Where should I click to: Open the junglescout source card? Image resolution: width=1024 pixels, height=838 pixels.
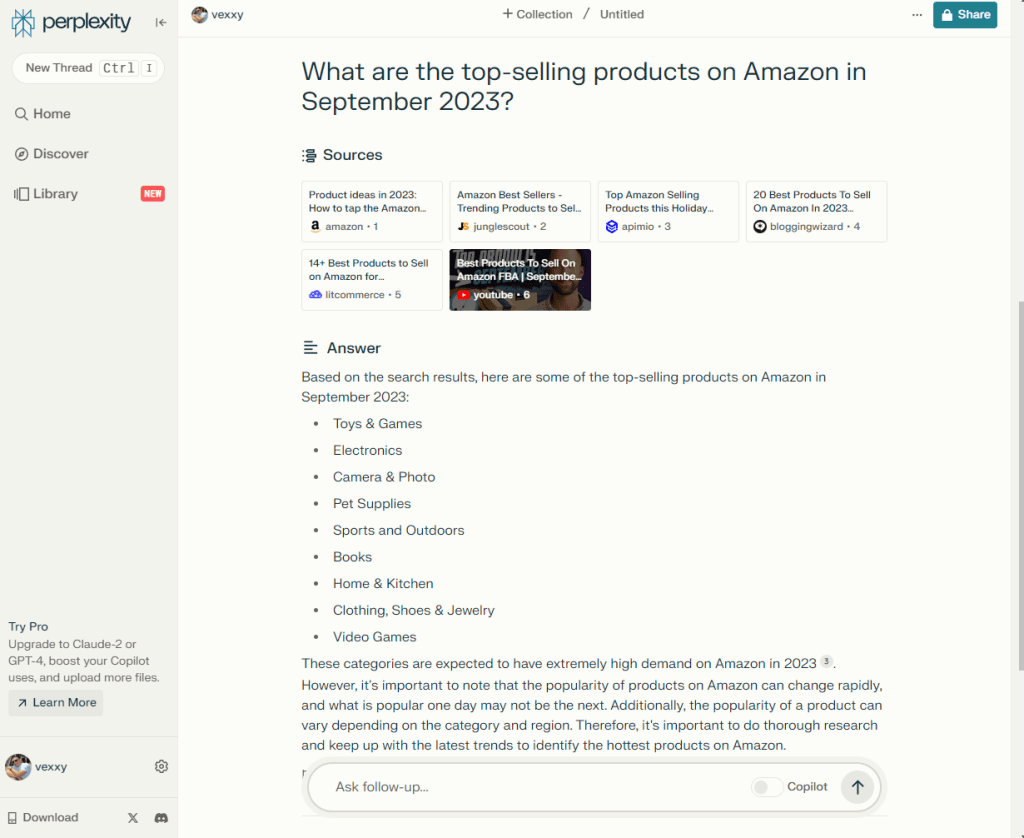point(520,211)
